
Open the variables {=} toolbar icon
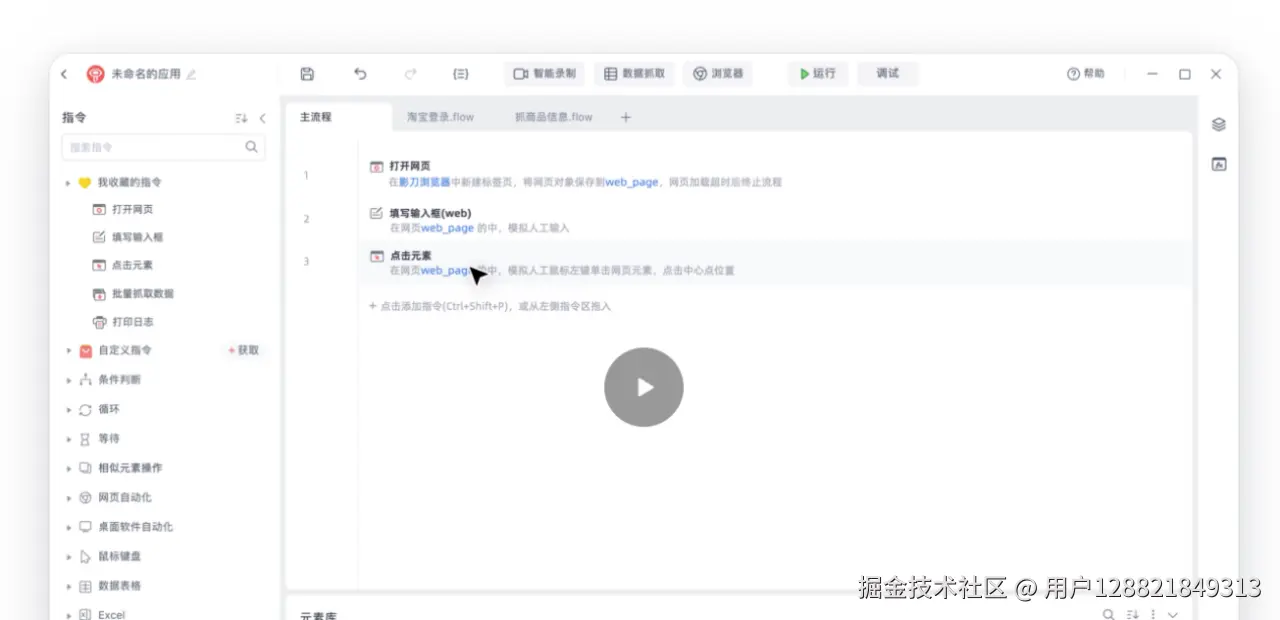click(x=461, y=74)
